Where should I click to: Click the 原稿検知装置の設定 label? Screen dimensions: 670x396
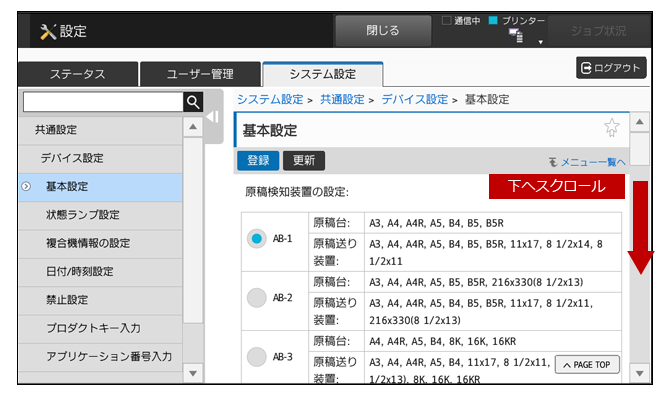[297, 192]
